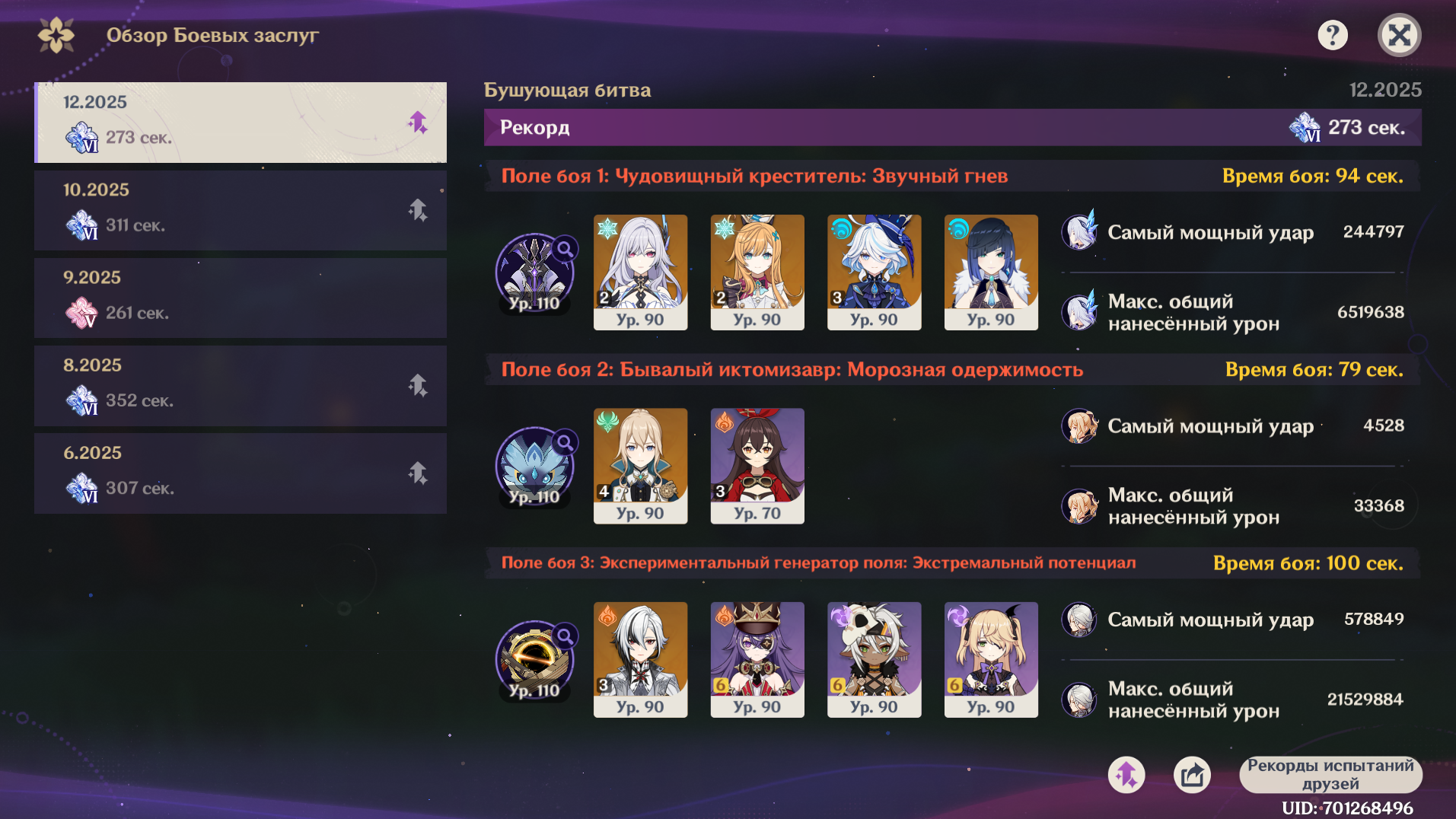Open Рекорды испытаний друзей button
The height and width of the screenshot is (819, 1456).
(1330, 775)
